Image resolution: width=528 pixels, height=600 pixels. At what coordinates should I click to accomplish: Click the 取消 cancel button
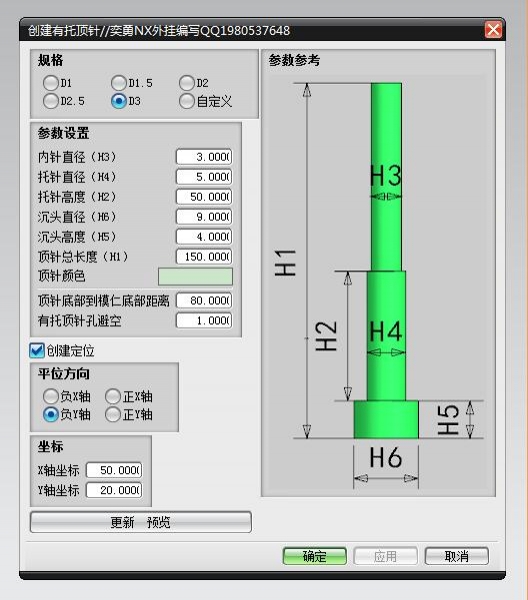coord(456,556)
